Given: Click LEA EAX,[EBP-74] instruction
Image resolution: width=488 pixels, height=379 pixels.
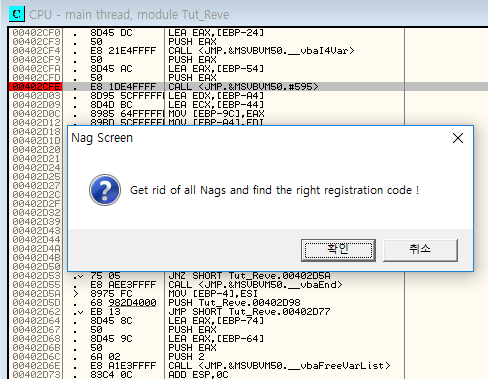Looking at the screenshot, I should pyautogui.click(x=216, y=321).
